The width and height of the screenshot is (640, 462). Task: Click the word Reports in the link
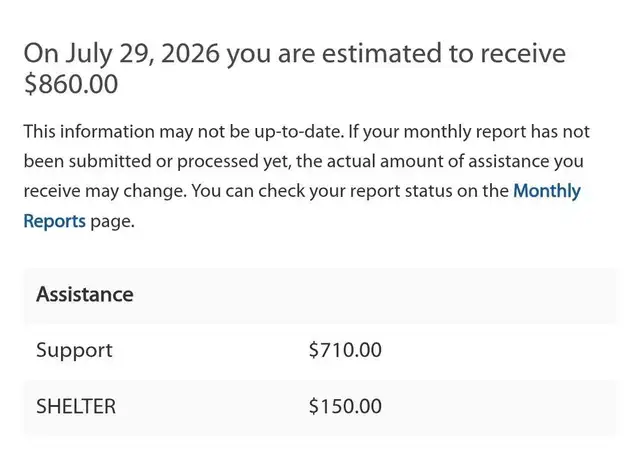[x=55, y=221]
